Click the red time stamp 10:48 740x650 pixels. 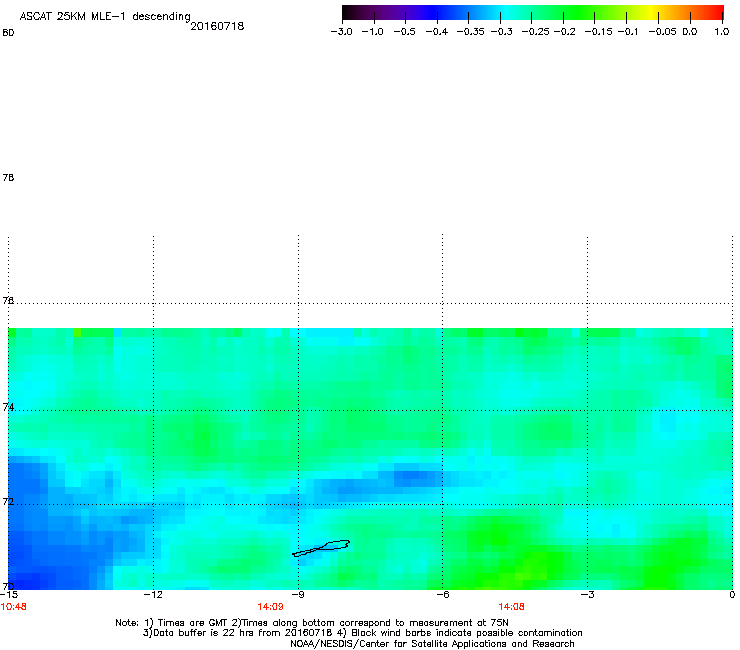pos(13,607)
